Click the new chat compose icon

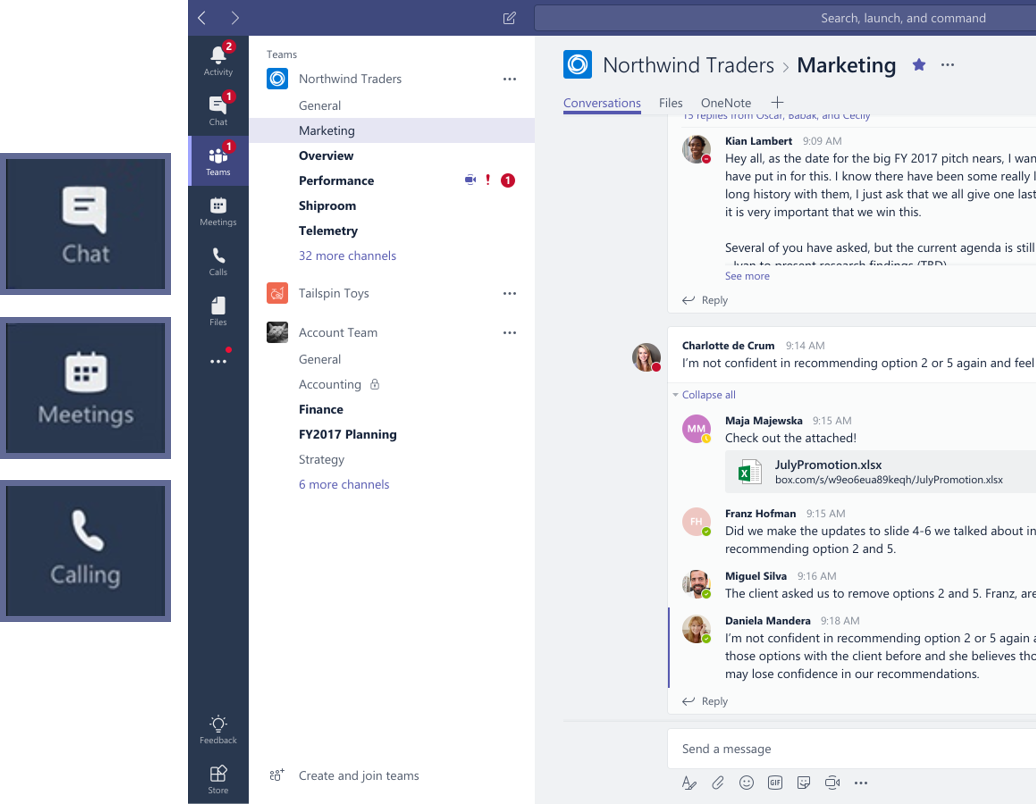coord(509,18)
